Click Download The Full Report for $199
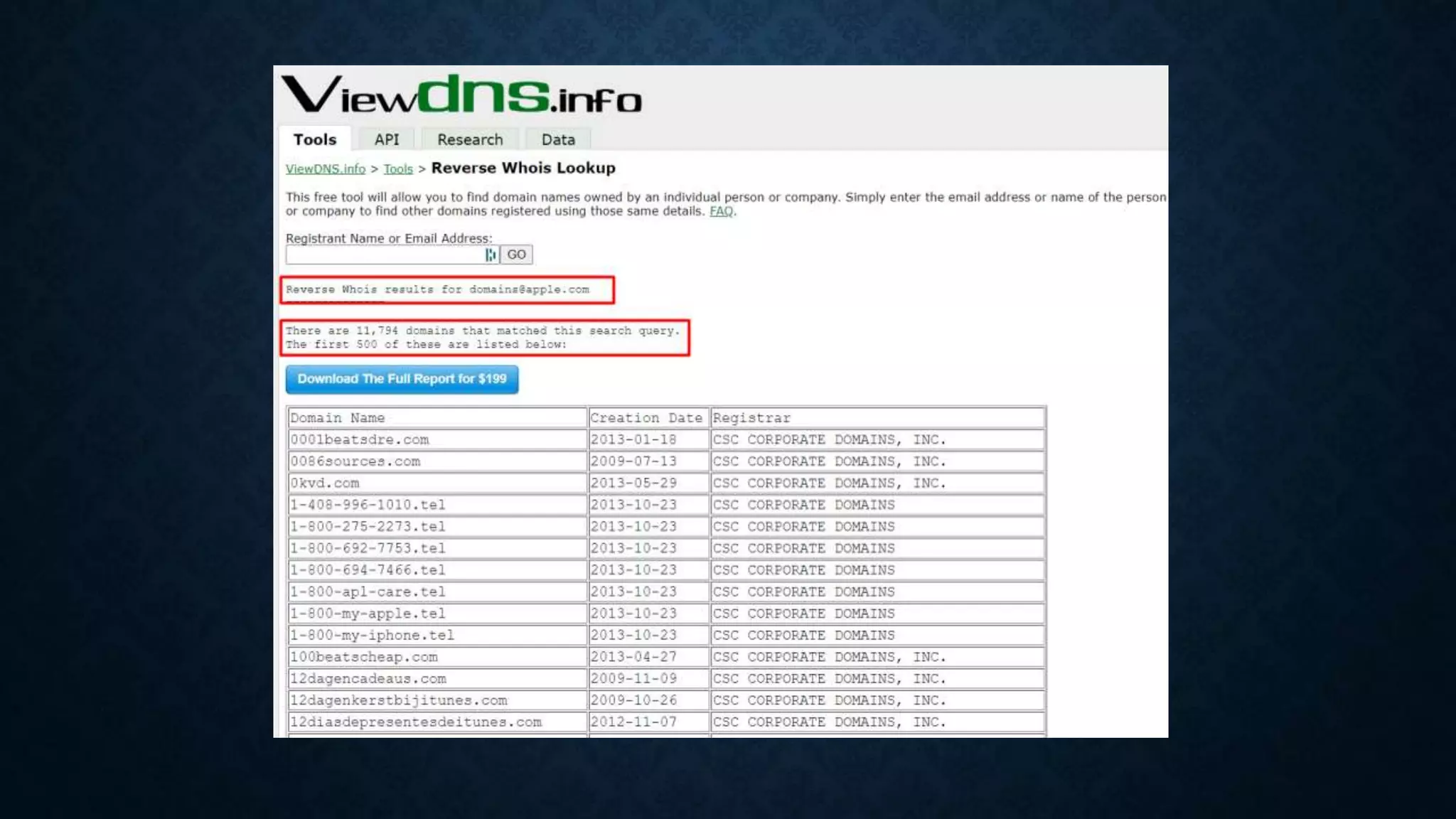 (402, 379)
